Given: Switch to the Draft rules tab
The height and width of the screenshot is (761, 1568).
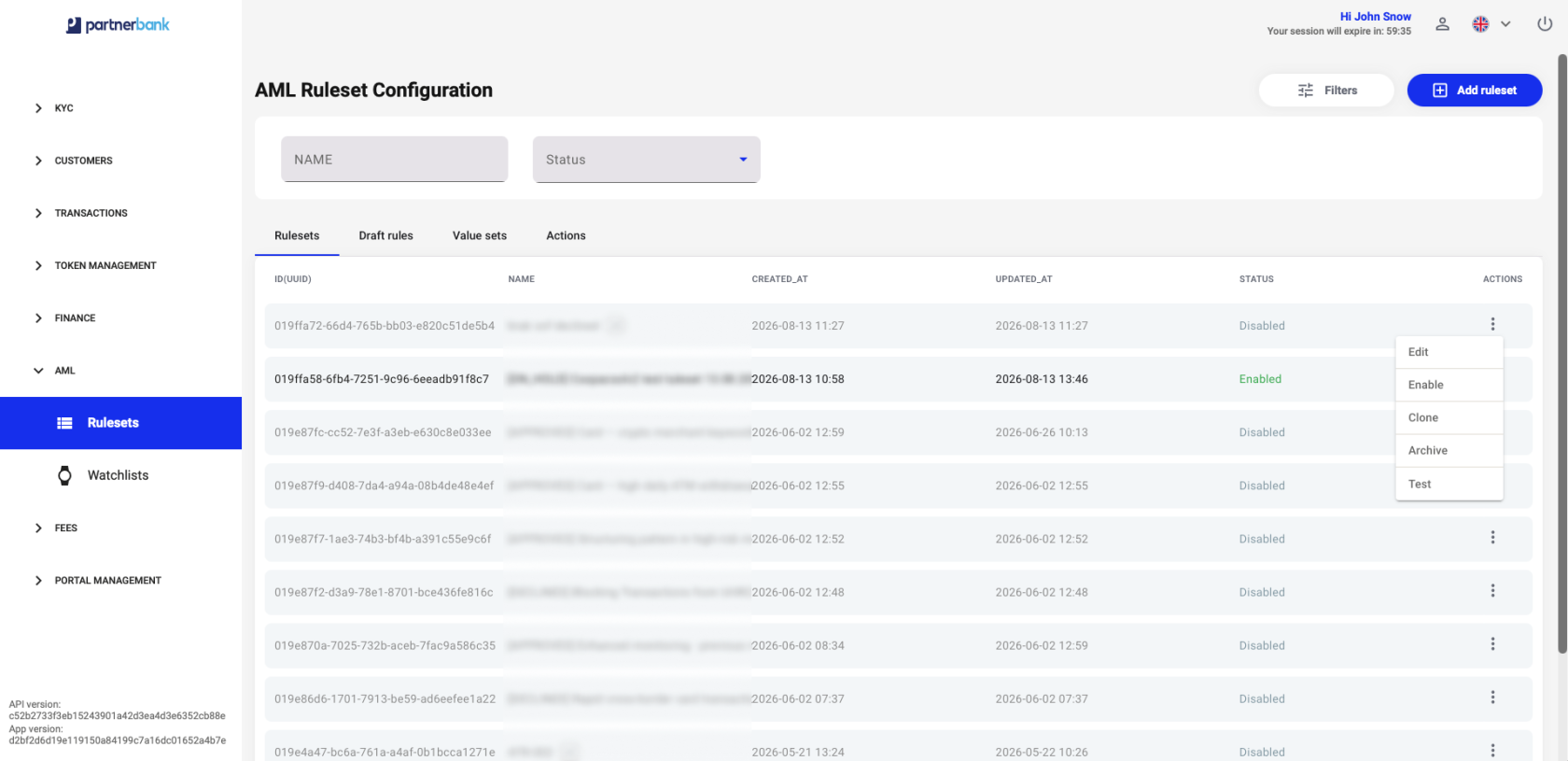Looking at the screenshot, I should (x=385, y=235).
